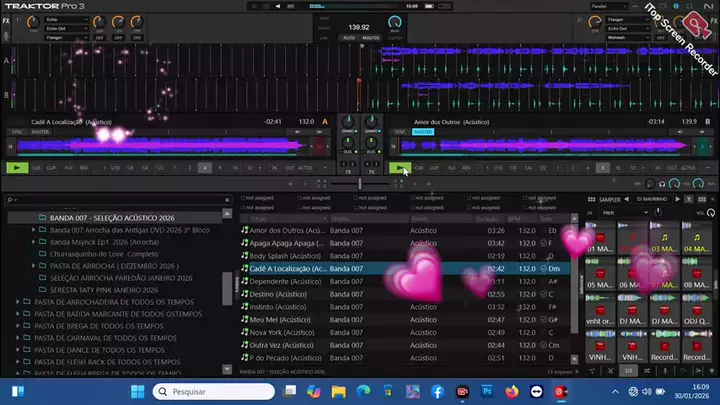This screenshot has height=405, width=720.
Task: Toggle SYNC on deck B
Action: (400, 132)
